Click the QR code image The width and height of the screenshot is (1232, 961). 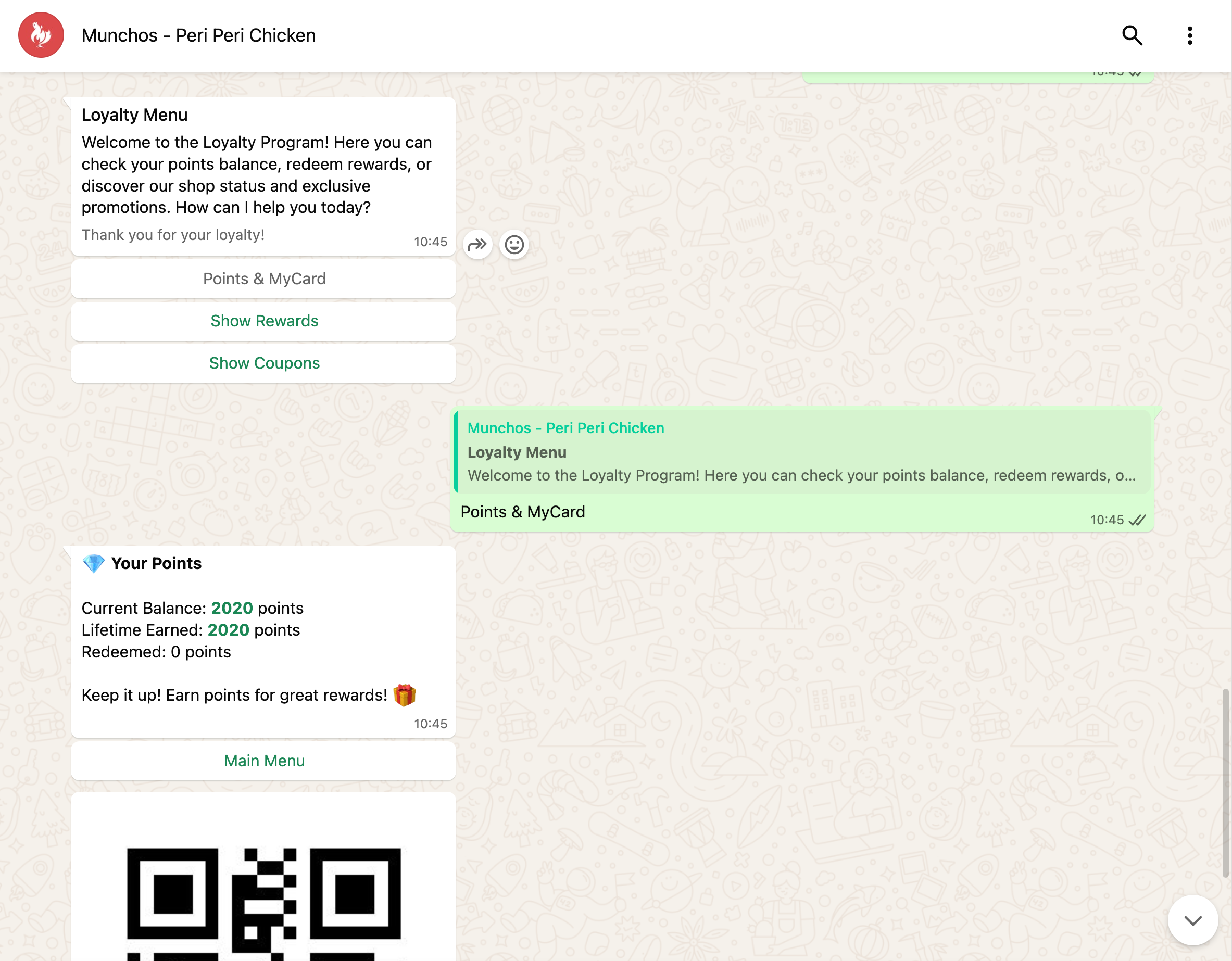(x=263, y=902)
